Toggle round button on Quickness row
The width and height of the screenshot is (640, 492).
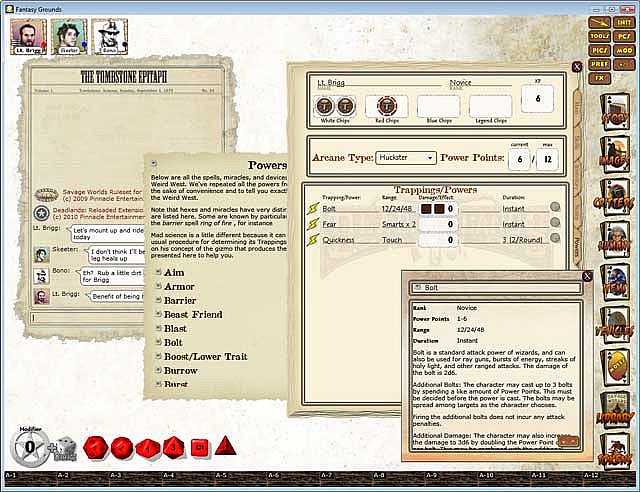555,238
